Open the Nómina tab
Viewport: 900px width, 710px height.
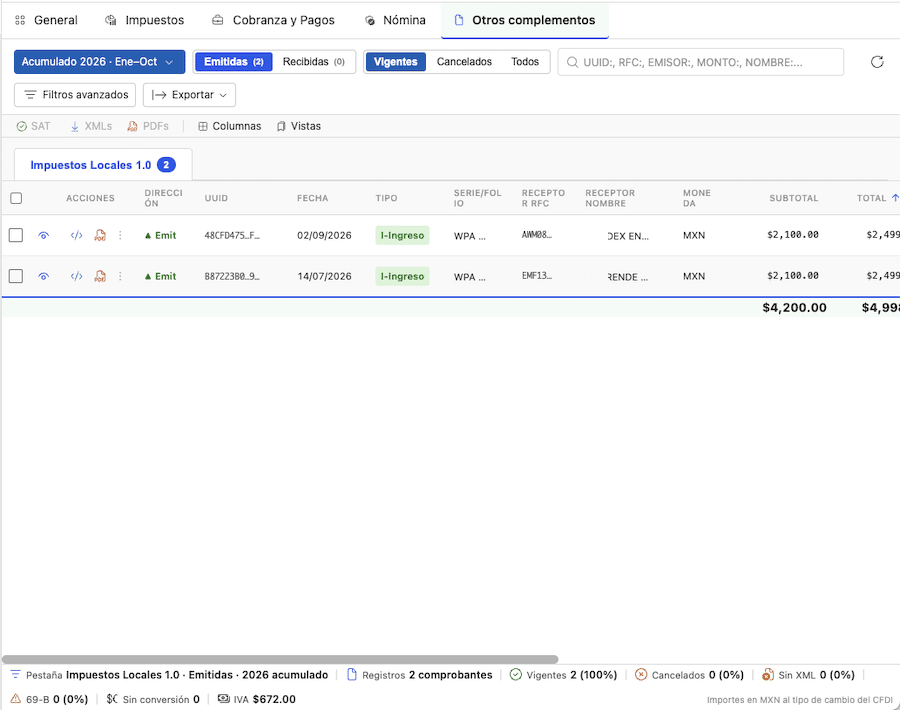click(x=395, y=20)
